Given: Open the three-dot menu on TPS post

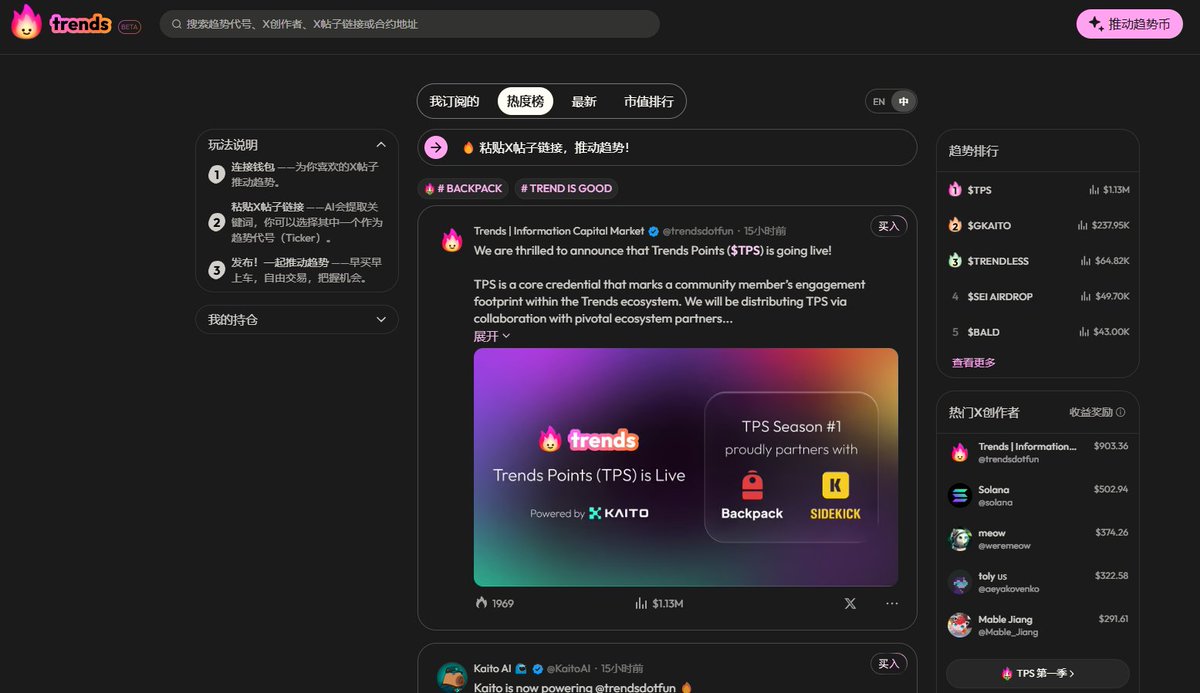Looking at the screenshot, I should pos(891,603).
